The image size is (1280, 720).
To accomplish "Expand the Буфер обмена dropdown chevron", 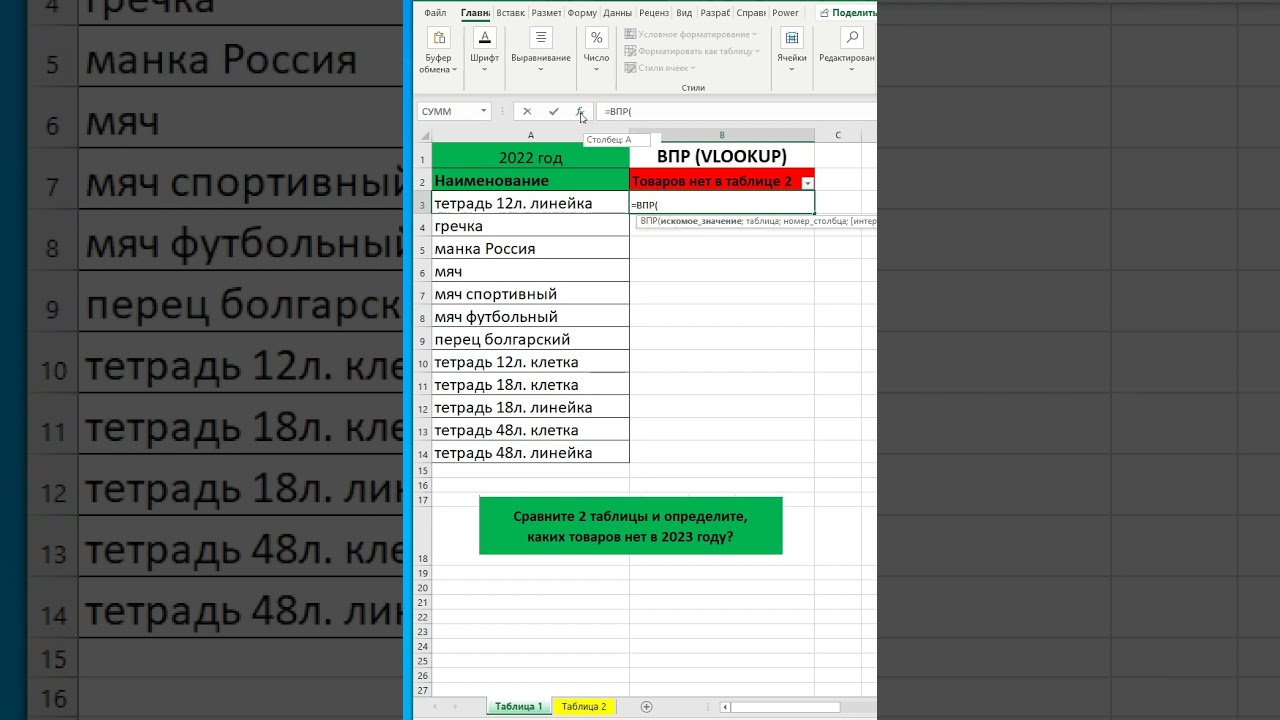I will tap(455, 70).
